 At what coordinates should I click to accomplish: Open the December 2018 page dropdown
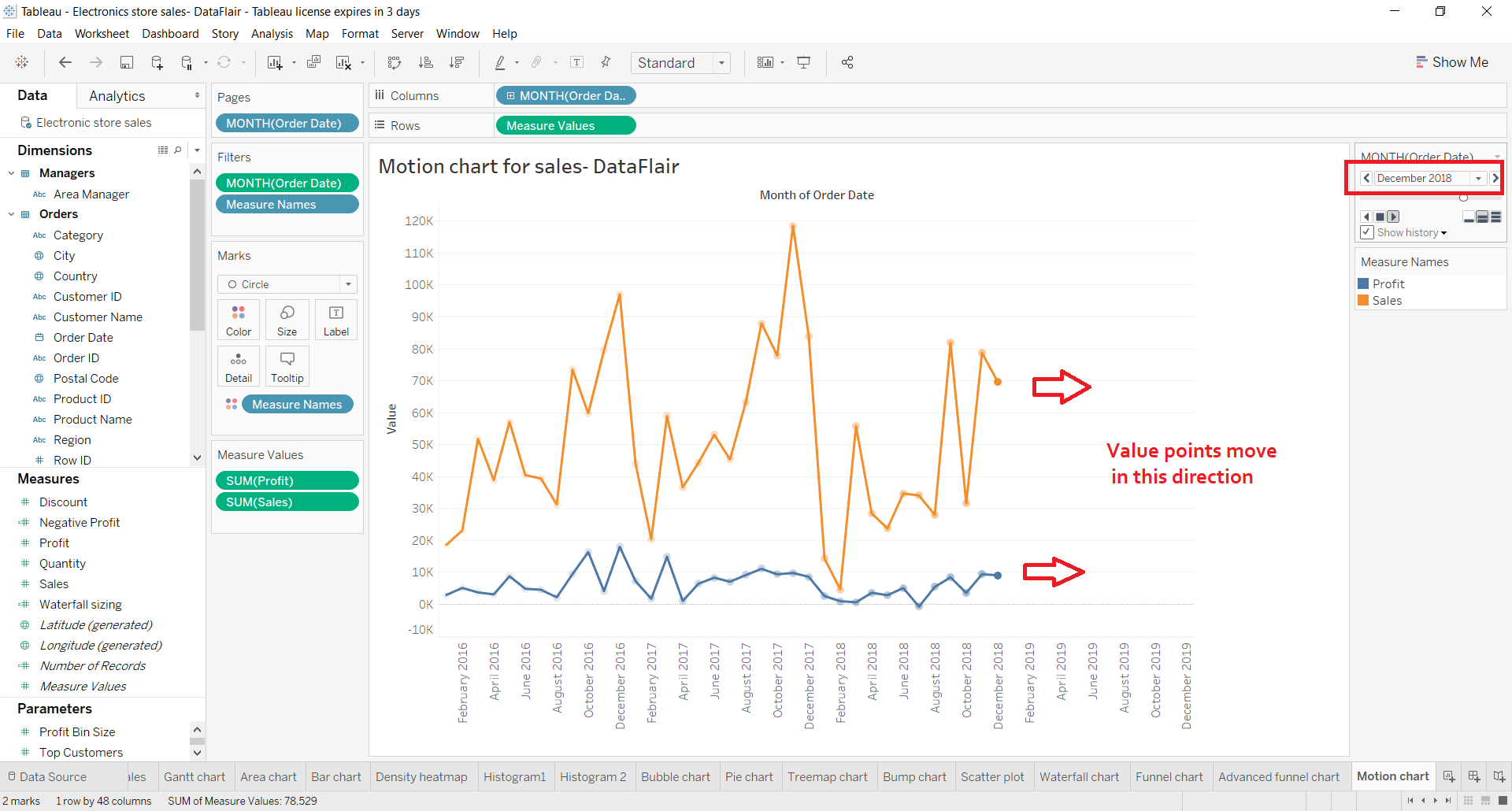click(x=1480, y=178)
